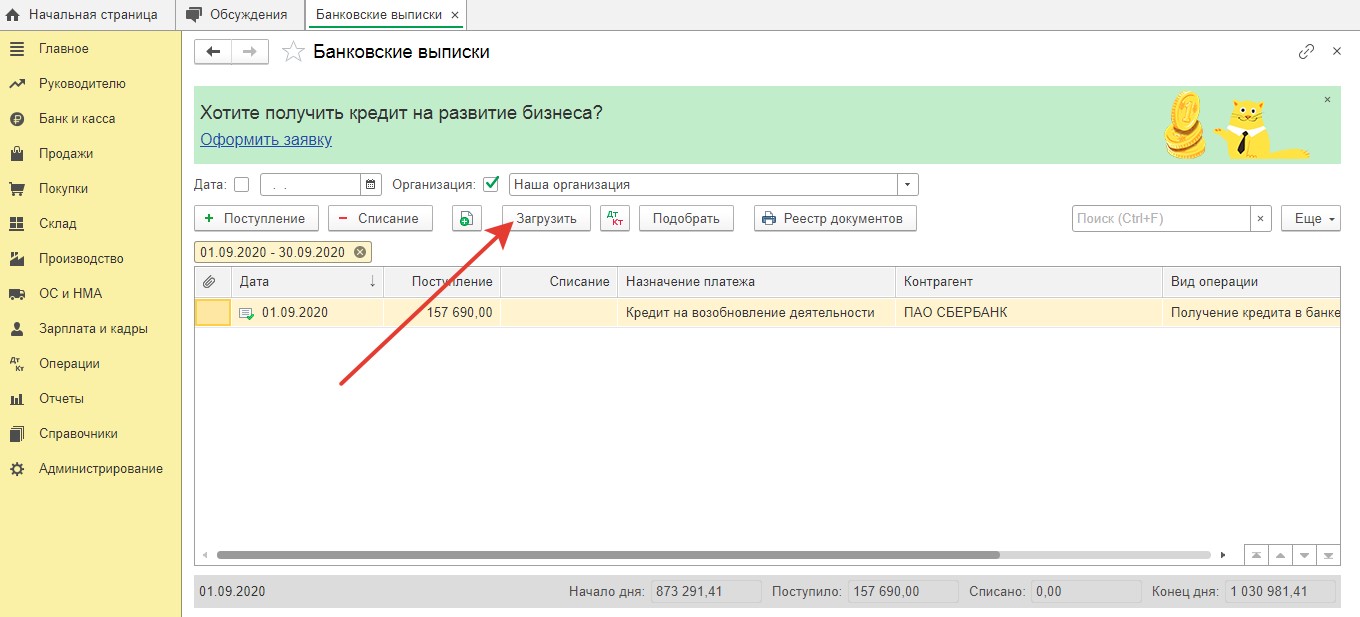Open the Реестр документов

(835, 218)
